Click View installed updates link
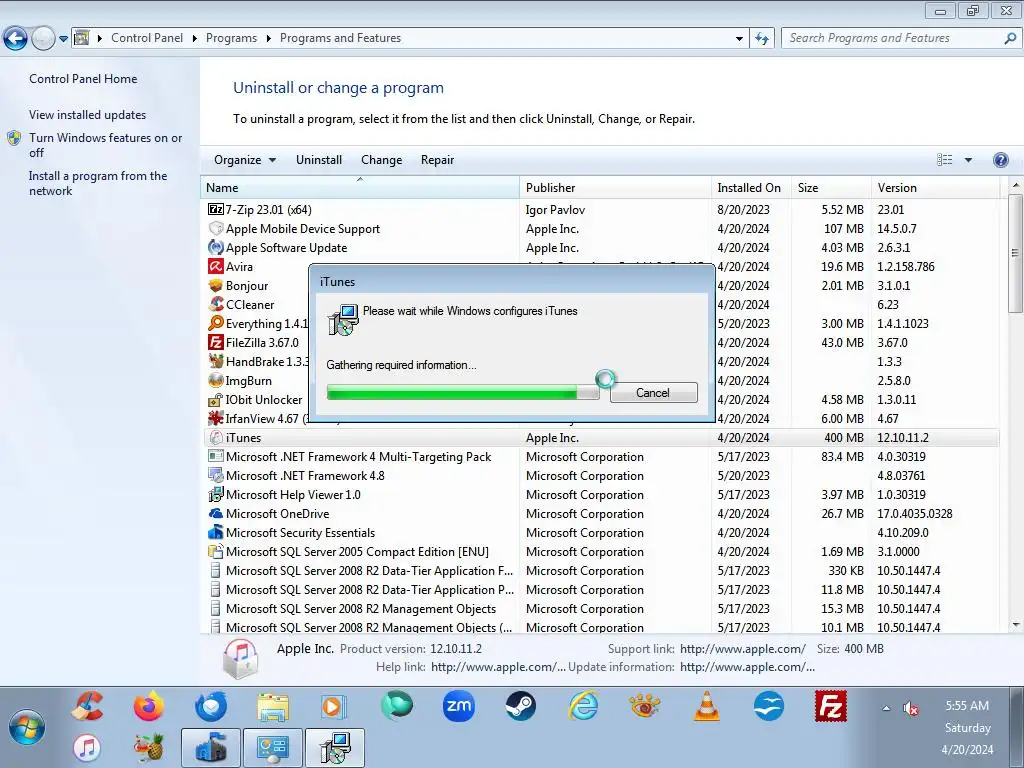1024x768 pixels. (88, 115)
